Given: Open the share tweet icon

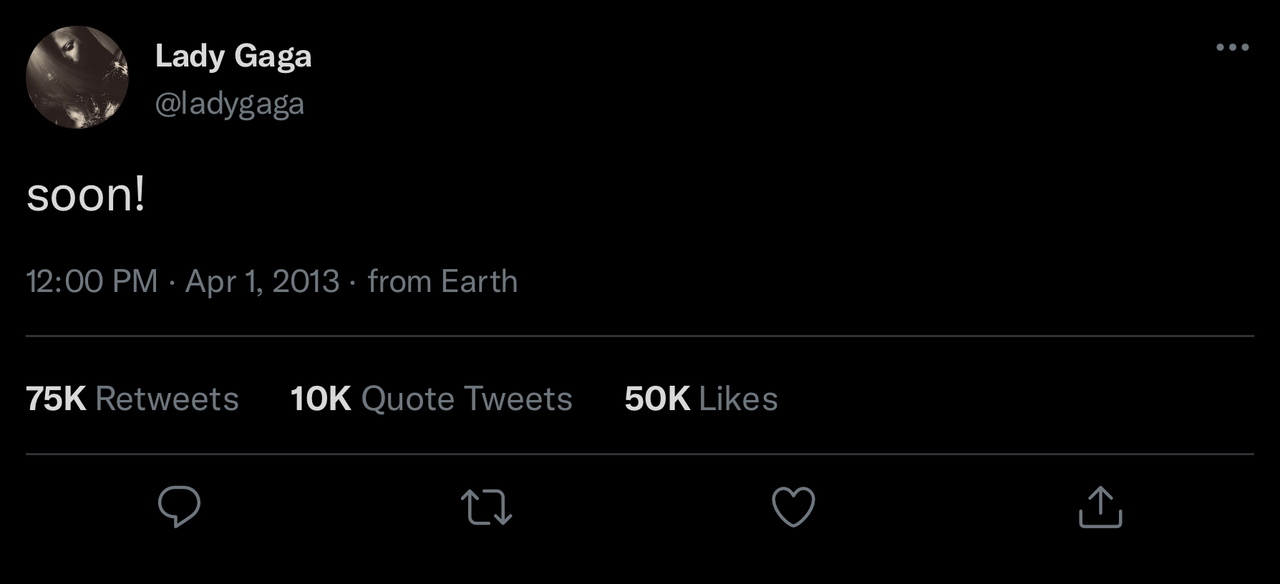Looking at the screenshot, I should tap(1100, 507).
